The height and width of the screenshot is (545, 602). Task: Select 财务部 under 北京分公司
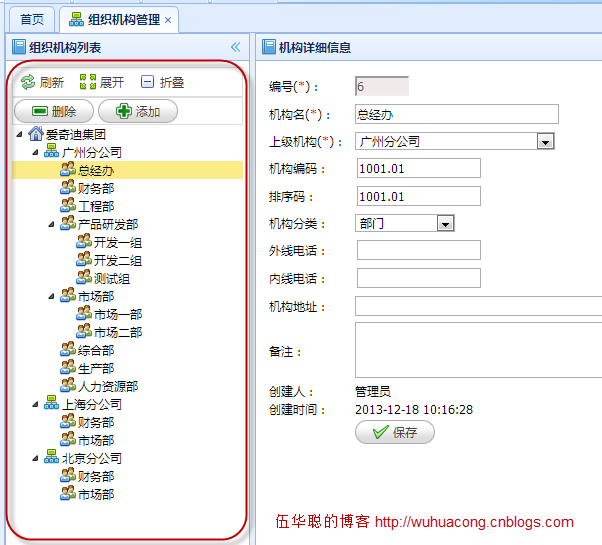[96, 476]
